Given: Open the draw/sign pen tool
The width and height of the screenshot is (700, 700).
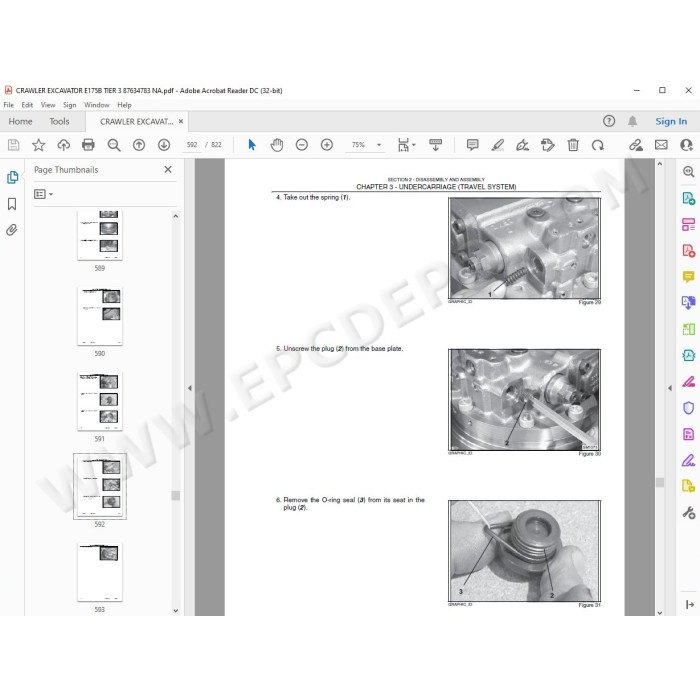Looking at the screenshot, I should click(522, 145).
